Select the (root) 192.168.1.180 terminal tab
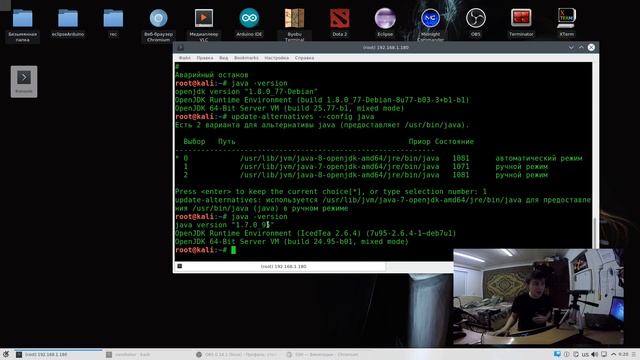640x360 pixels. tap(280, 267)
